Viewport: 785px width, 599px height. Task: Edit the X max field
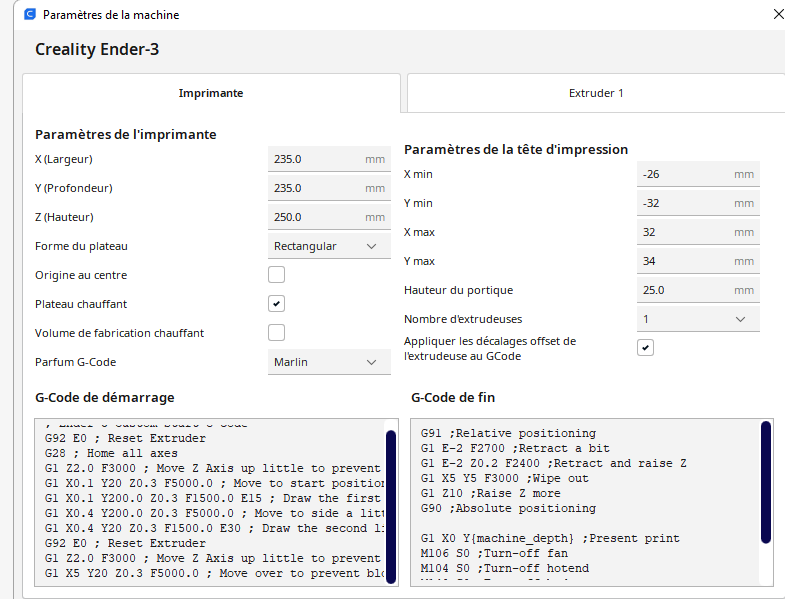(698, 232)
